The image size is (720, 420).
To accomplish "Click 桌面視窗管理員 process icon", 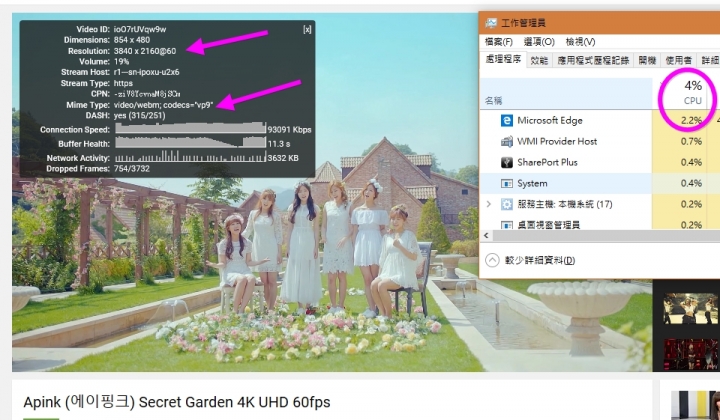I will coord(506,225).
